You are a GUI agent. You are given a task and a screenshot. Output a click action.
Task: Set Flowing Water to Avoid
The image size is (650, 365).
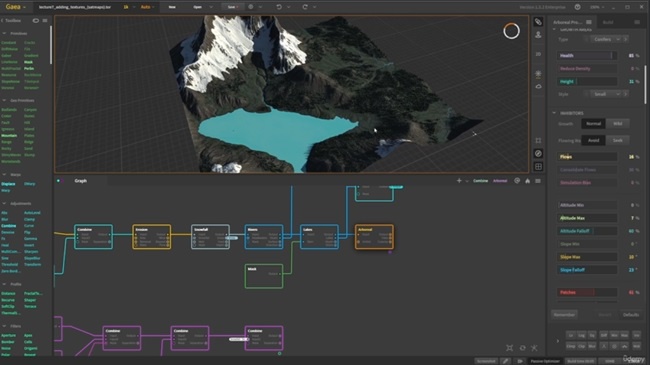593,140
